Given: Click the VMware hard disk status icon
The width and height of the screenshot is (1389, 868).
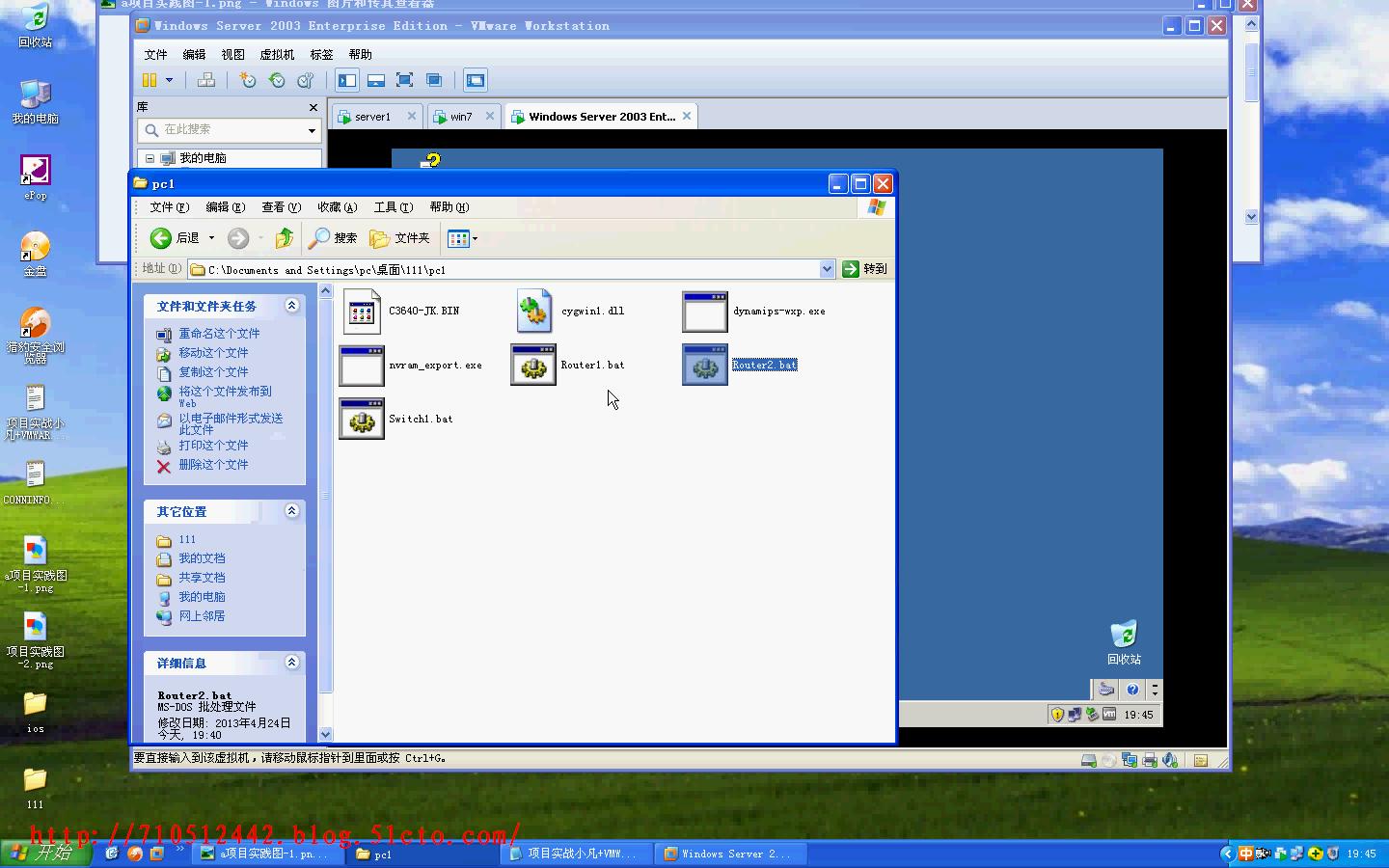Looking at the screenshot, I should (1089, 760).
